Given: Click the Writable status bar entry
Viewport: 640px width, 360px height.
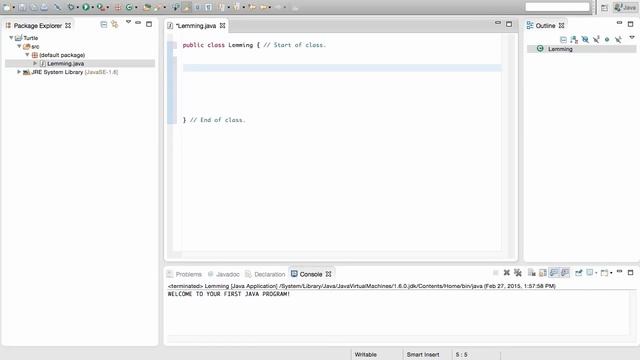Looking at the screenshot, I should click(366, 354).
